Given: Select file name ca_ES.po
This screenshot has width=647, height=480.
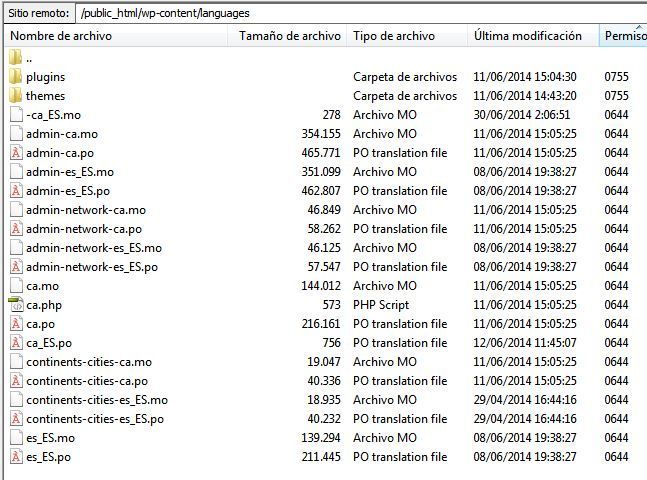Looking at the screenshot, I should click(x=49, y=343).
